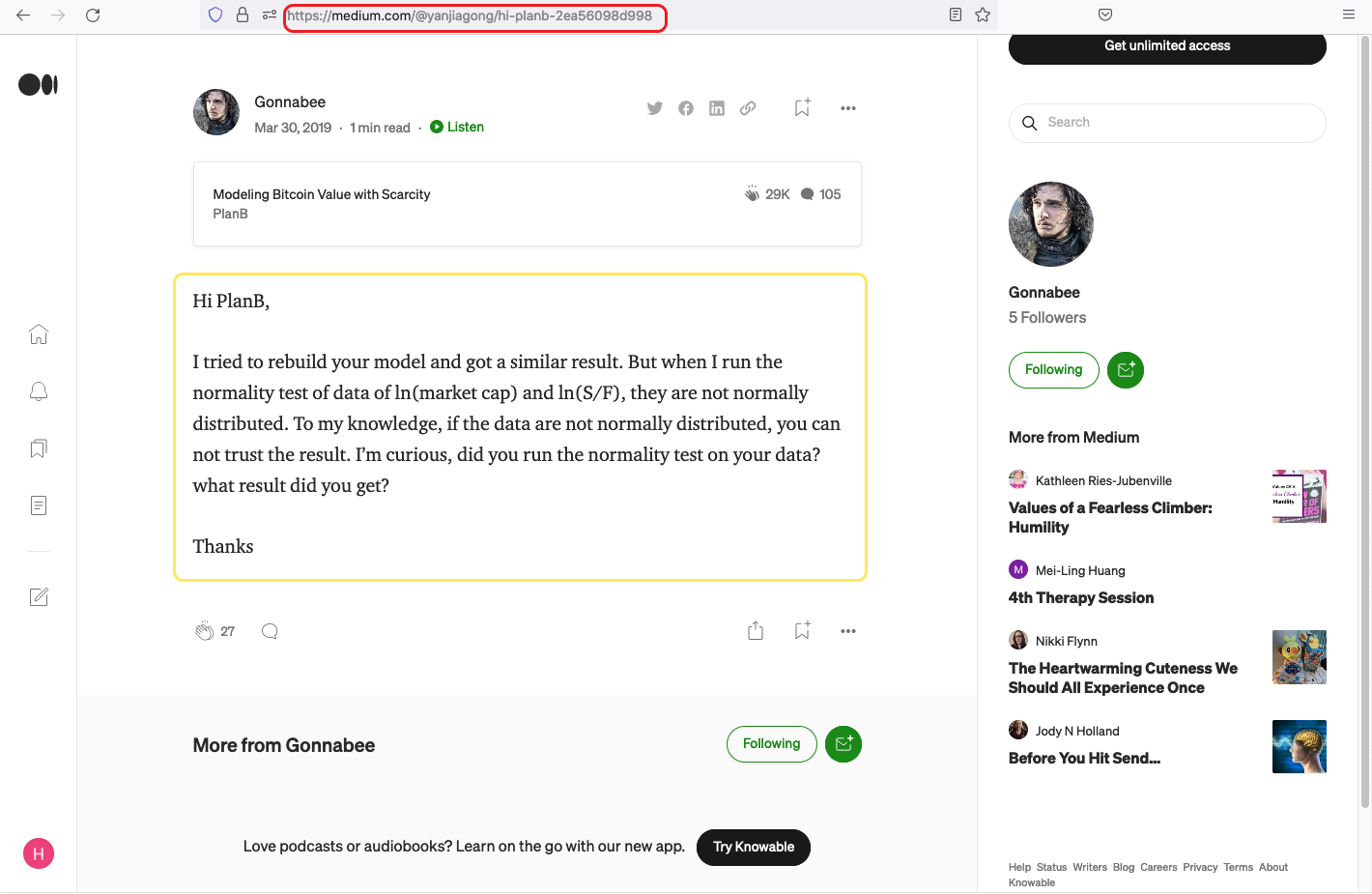Open Modeling Bitcoin Value with Scarcity card
This screenshot has height=894, width=1372.
pyautogui.click(x=527, y=204)
